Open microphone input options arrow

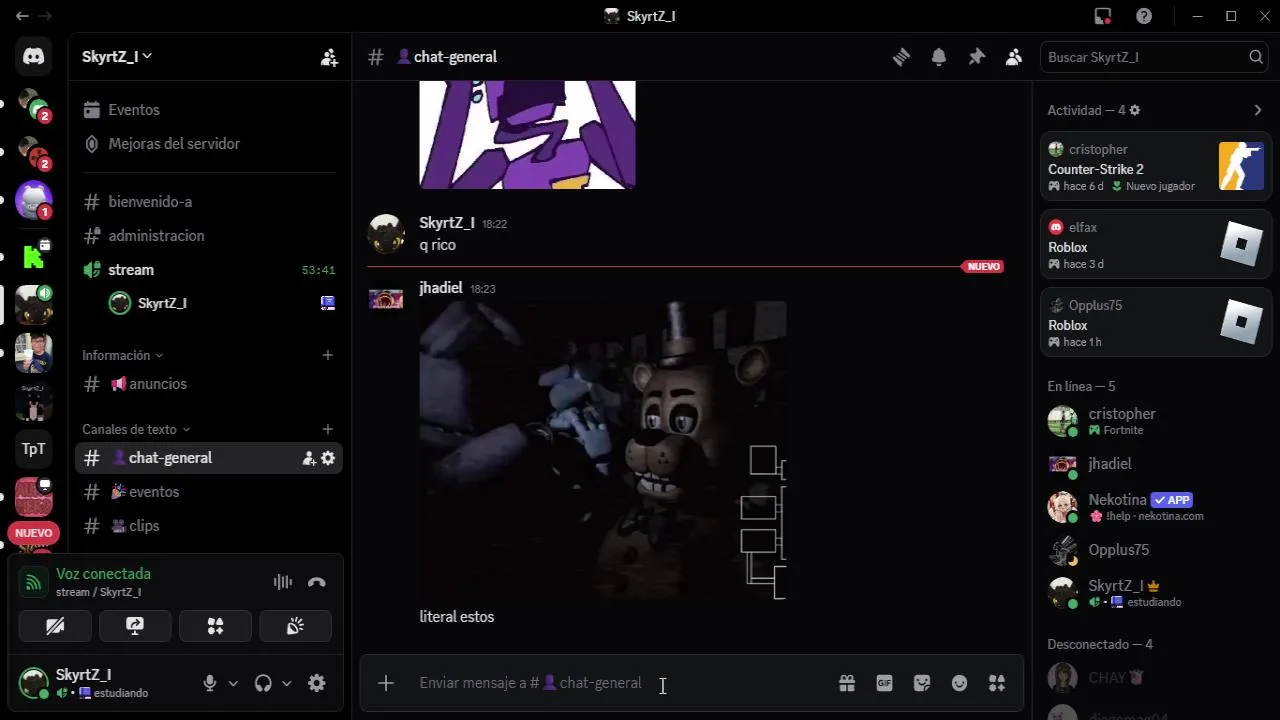pos(233,684)
